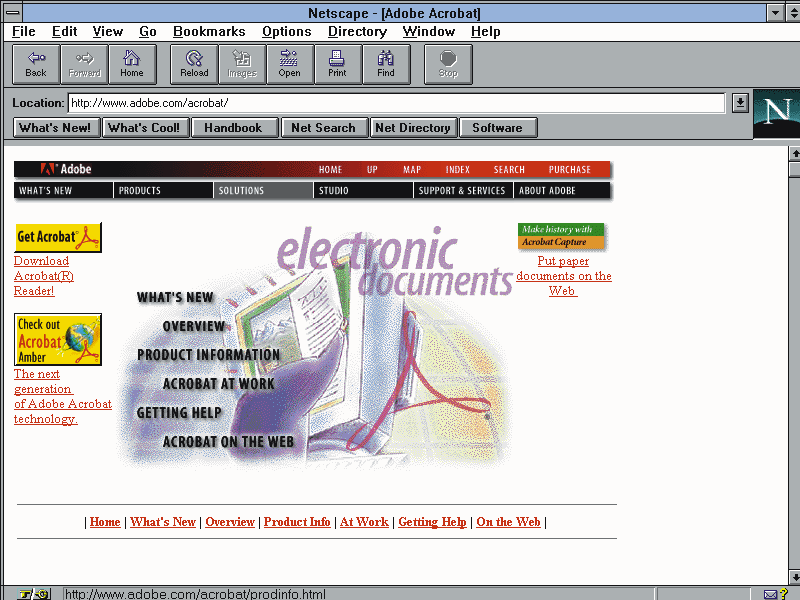Open the Go menu

point(147,32)
